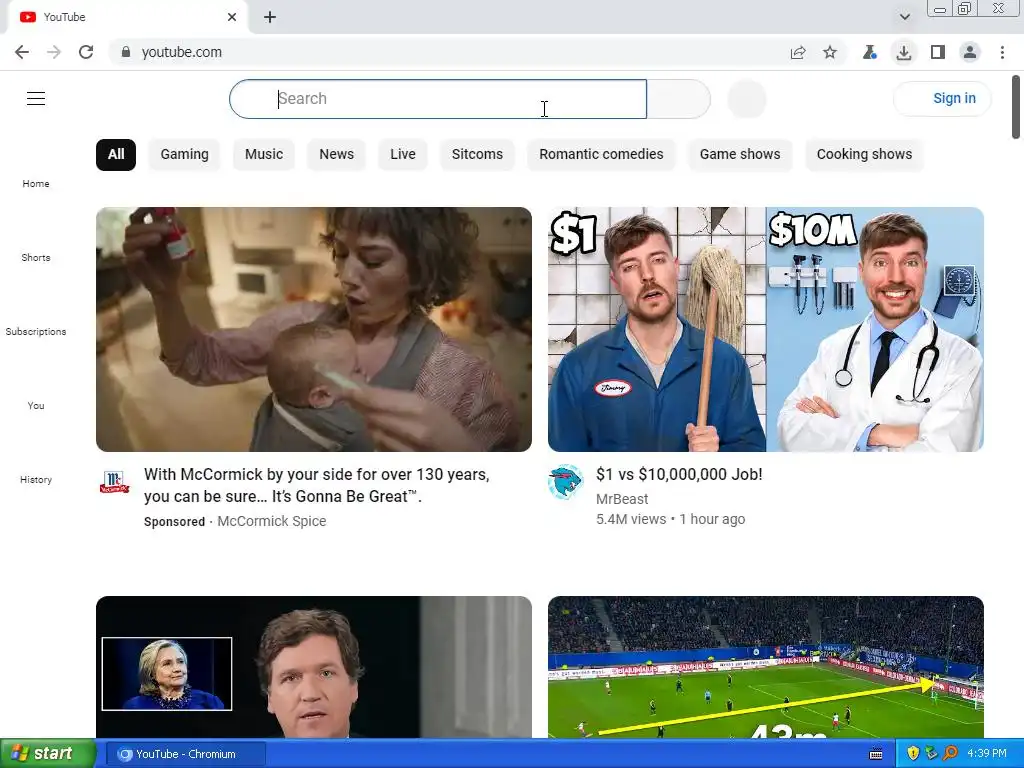
Task: Select the Cooking shows filter chip
Action: coord(864,155)
